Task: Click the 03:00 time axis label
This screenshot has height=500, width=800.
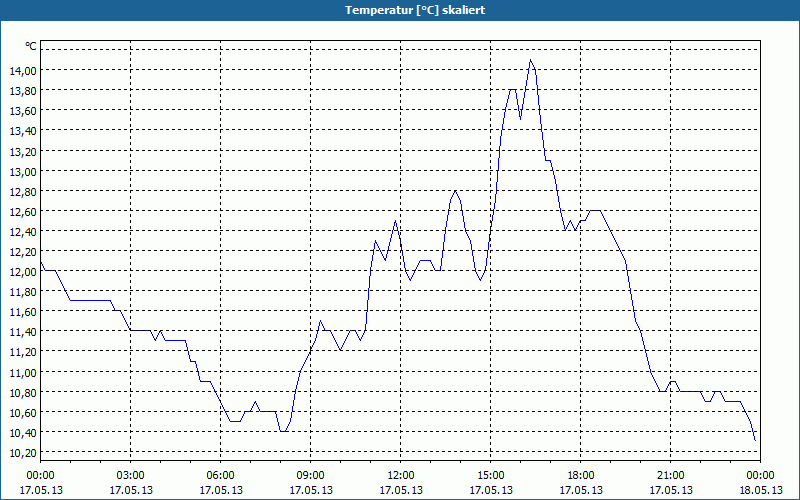Action: pos(131,476)
